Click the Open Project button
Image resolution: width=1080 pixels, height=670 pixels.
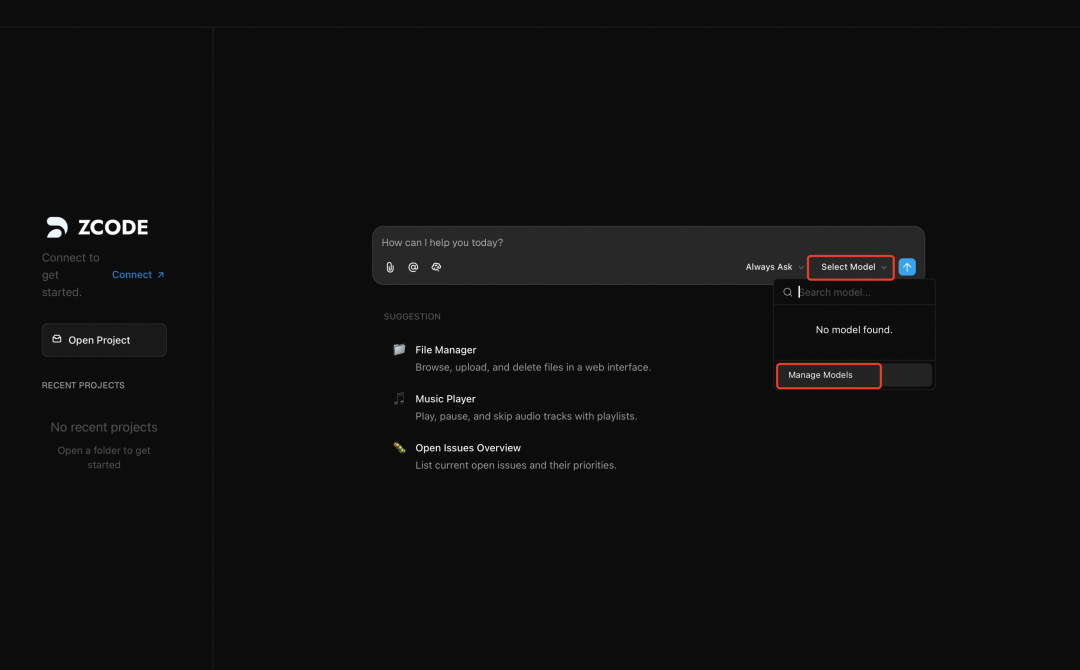(x=104, y=340)
